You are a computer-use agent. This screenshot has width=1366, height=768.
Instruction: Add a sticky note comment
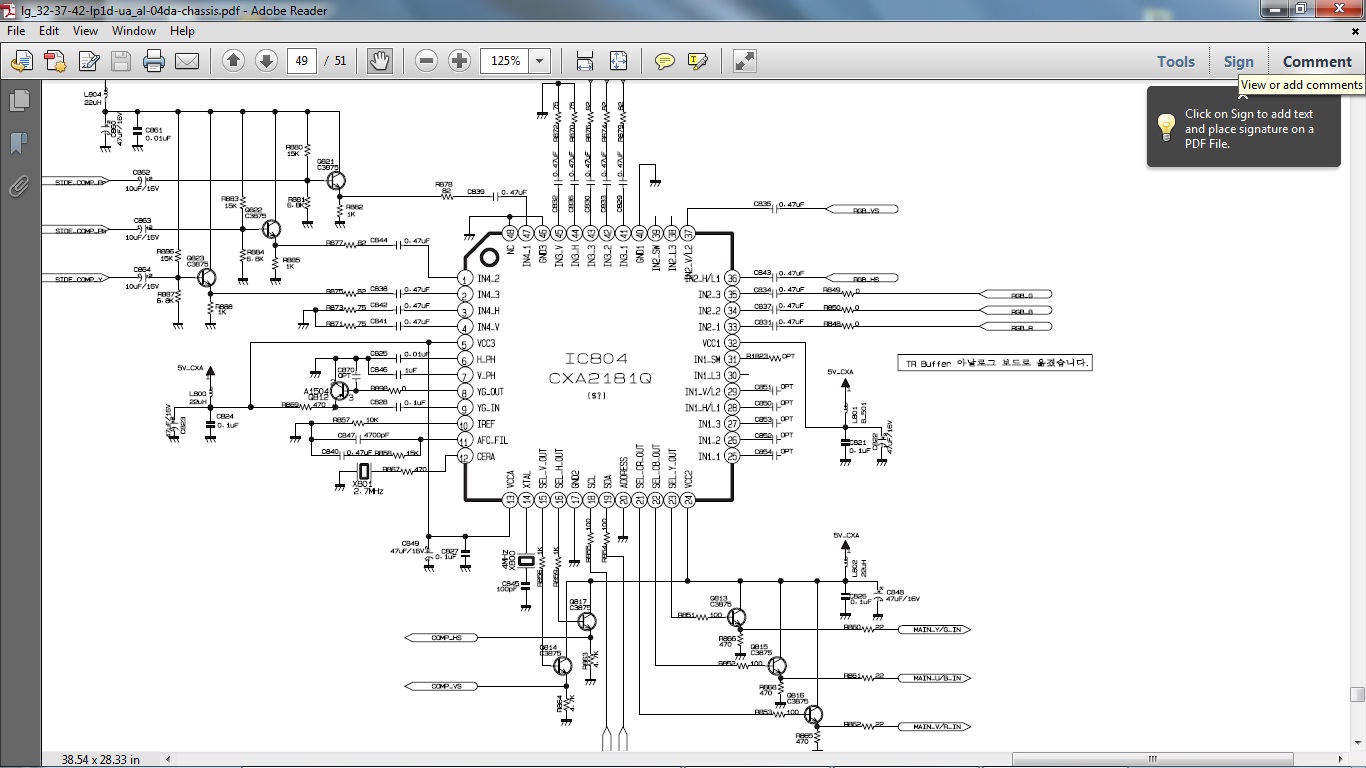665,61
